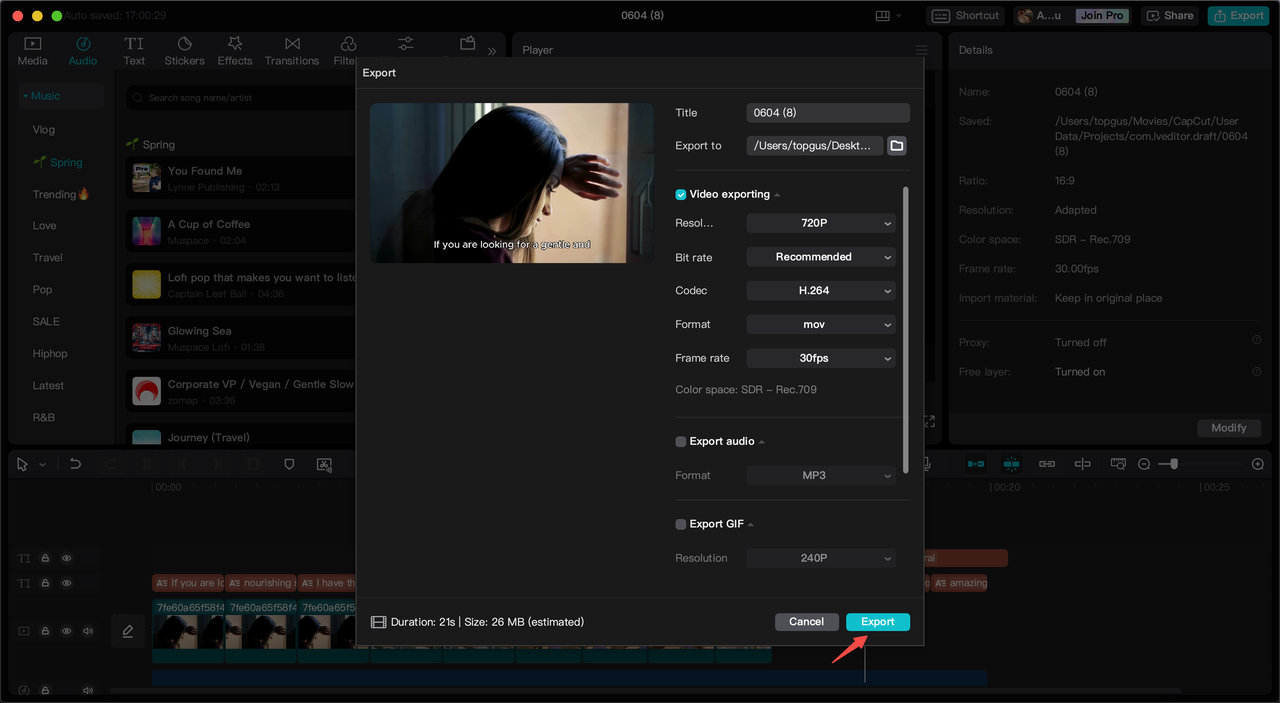This screenshot has width=1280, height=703.
Task: Open the Codec H.264 dropdown
Action: pos(821,290)
